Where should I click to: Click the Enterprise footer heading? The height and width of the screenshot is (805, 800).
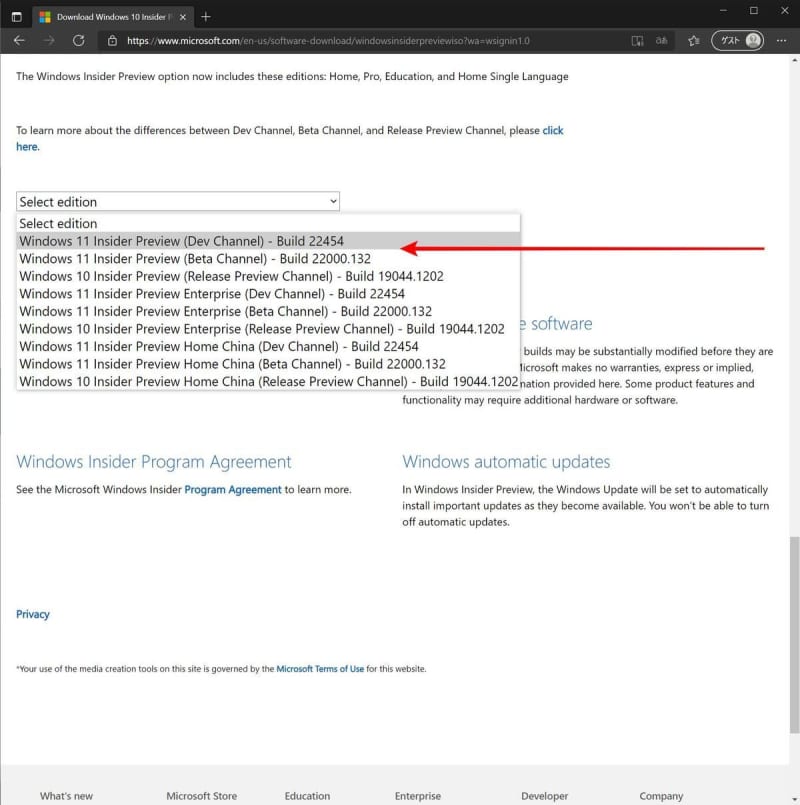pos(417,796)
